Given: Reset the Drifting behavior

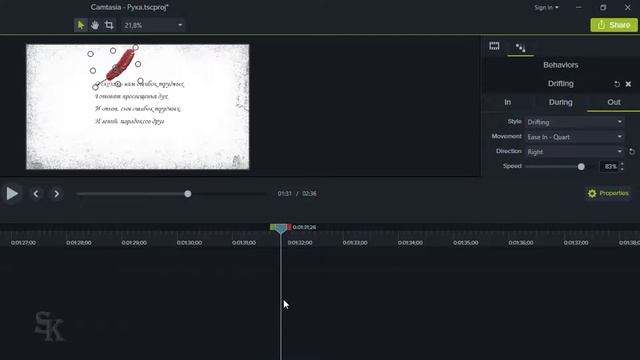Looking at the screenshot, I should click(x=617, y=84).
